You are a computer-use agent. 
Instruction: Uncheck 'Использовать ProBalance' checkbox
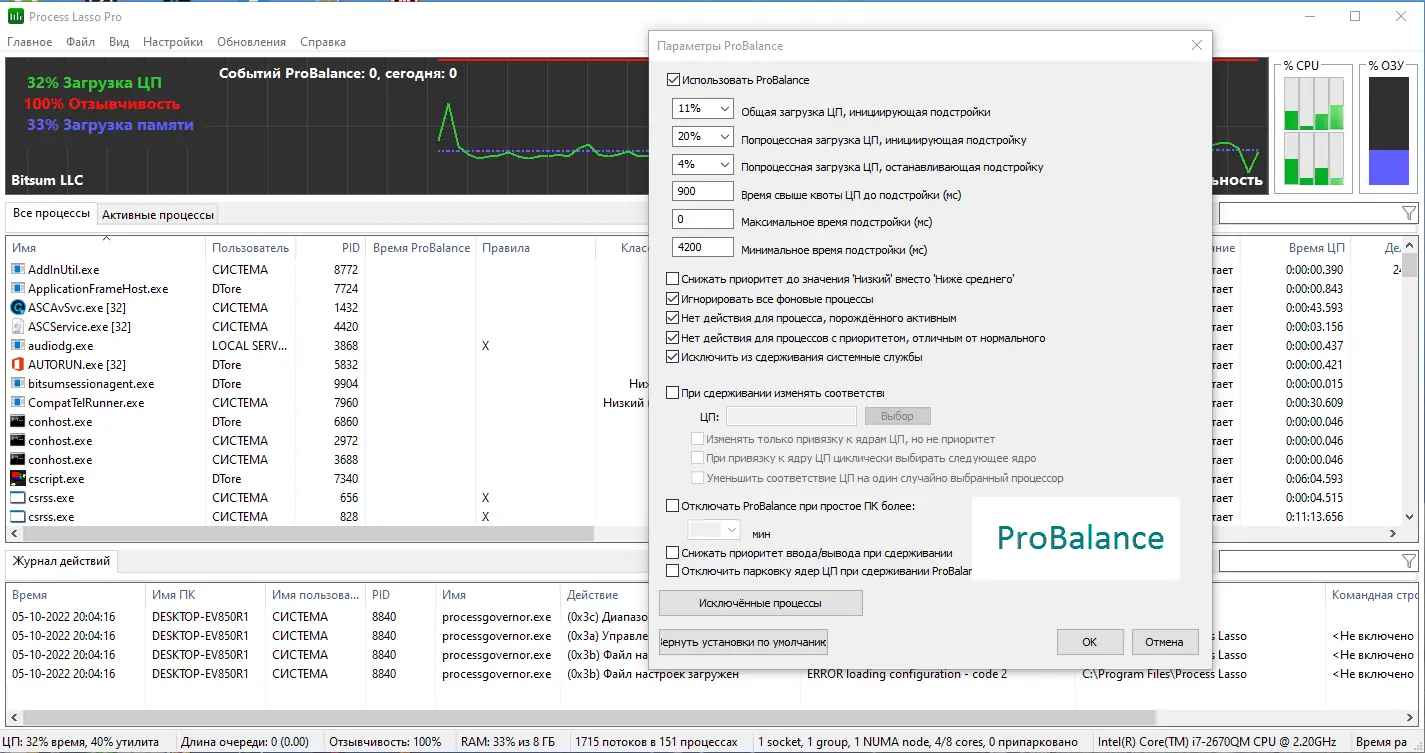pyautogui.click(x=673, y=80)
